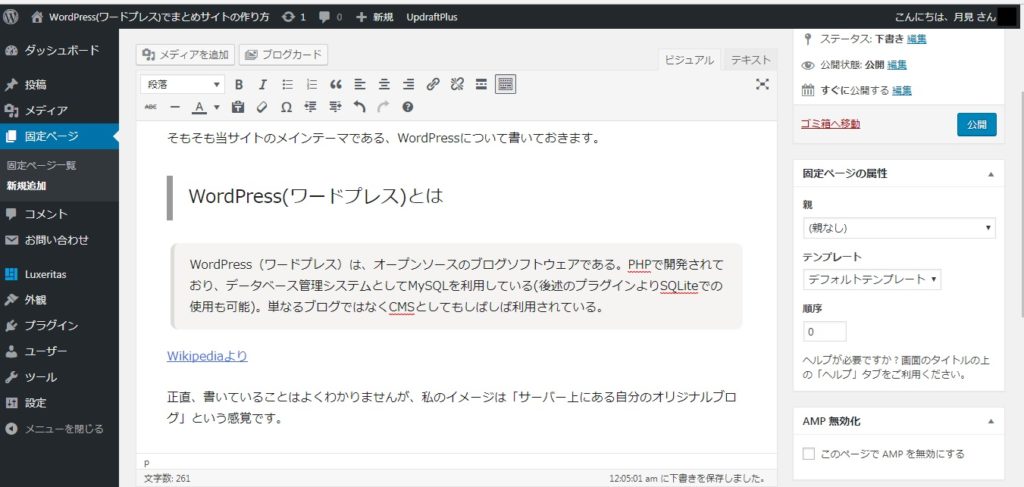The height and width of the screenshot is (487, 1024).
Task: Switch to the Text editor tab
Action: coord(750,59)
